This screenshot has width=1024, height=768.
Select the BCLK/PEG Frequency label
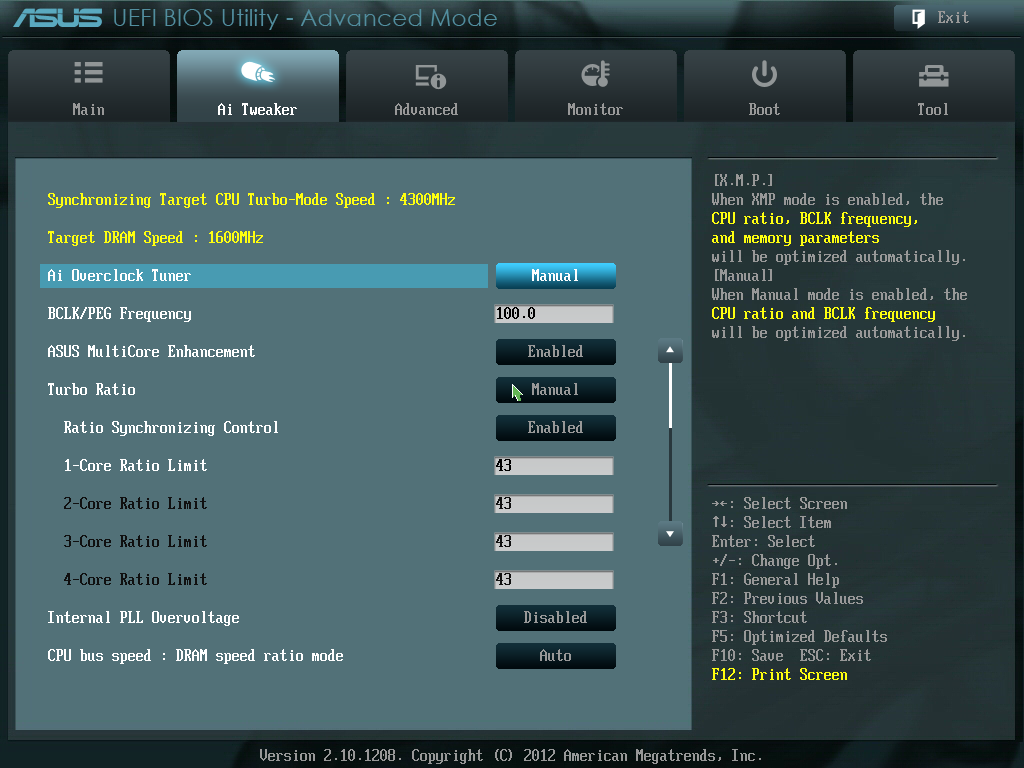click(120, 314)
